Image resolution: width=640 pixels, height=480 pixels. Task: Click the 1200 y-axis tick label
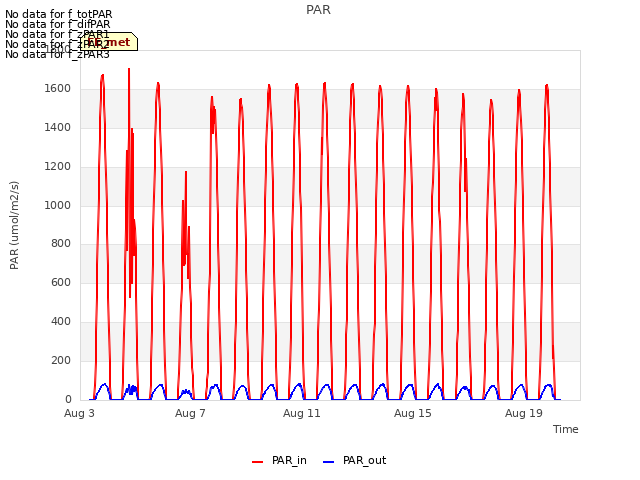coord(58,167)
